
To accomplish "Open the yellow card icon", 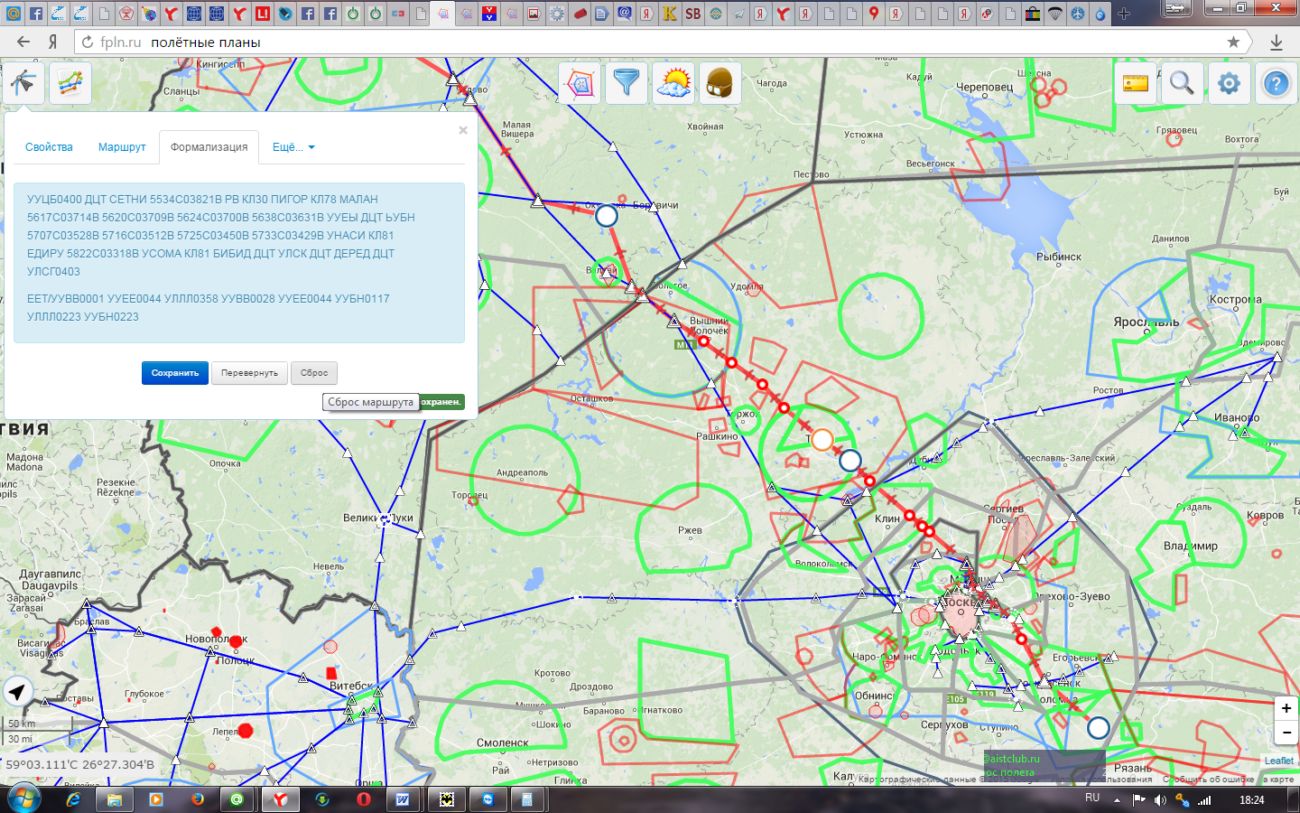I will point(1135,84).
